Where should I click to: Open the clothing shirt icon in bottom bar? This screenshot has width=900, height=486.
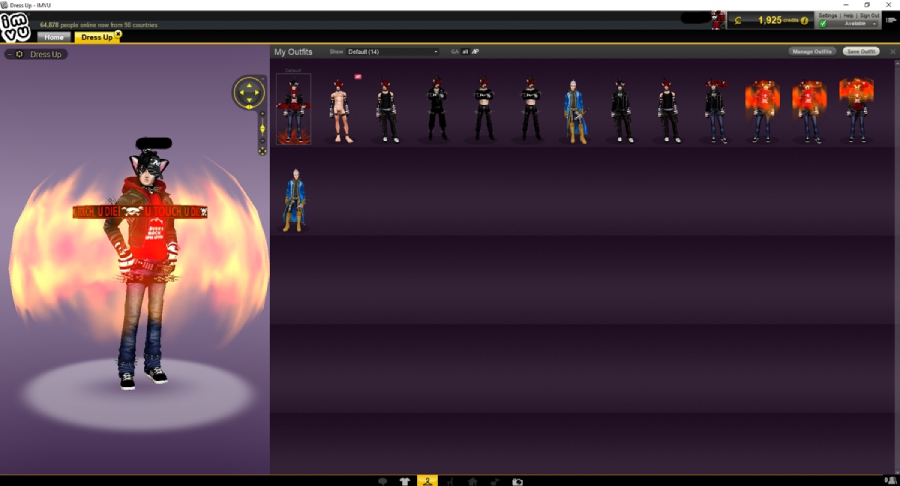[x=405, y=481]
